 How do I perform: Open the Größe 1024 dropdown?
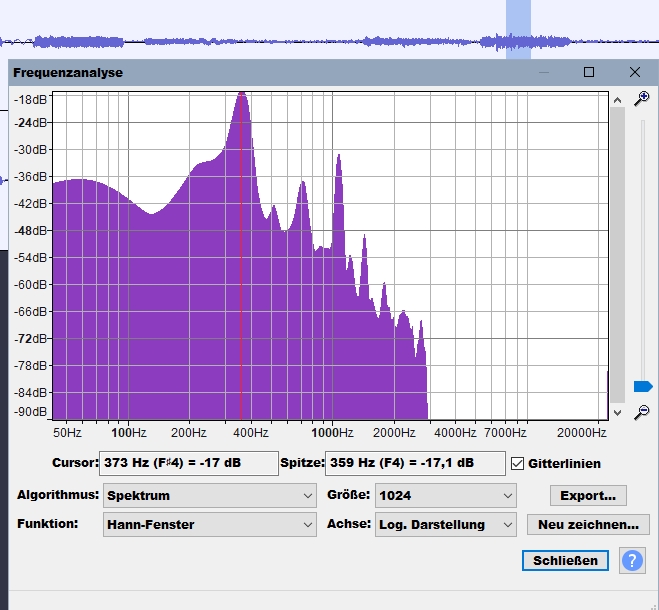tap(445, 495)
